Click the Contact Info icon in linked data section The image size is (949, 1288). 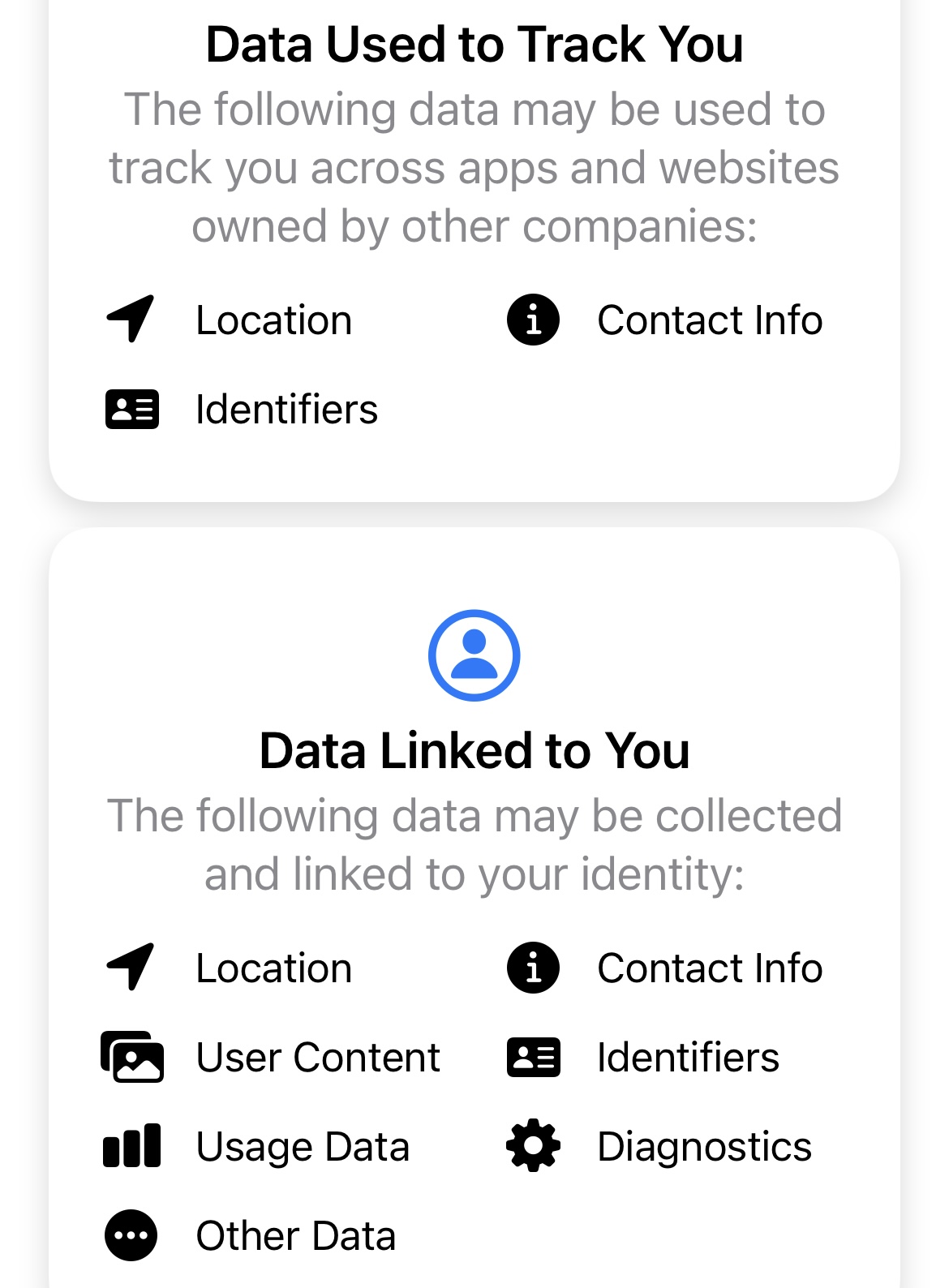click(533, 968)
